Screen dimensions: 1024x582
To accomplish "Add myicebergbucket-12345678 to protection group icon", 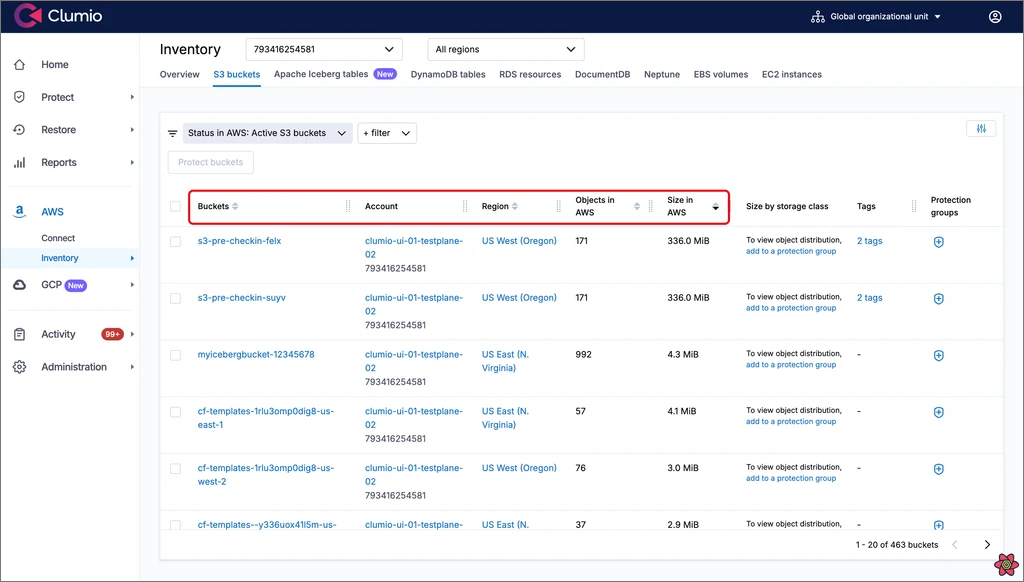I will click(x=938, y=356).
